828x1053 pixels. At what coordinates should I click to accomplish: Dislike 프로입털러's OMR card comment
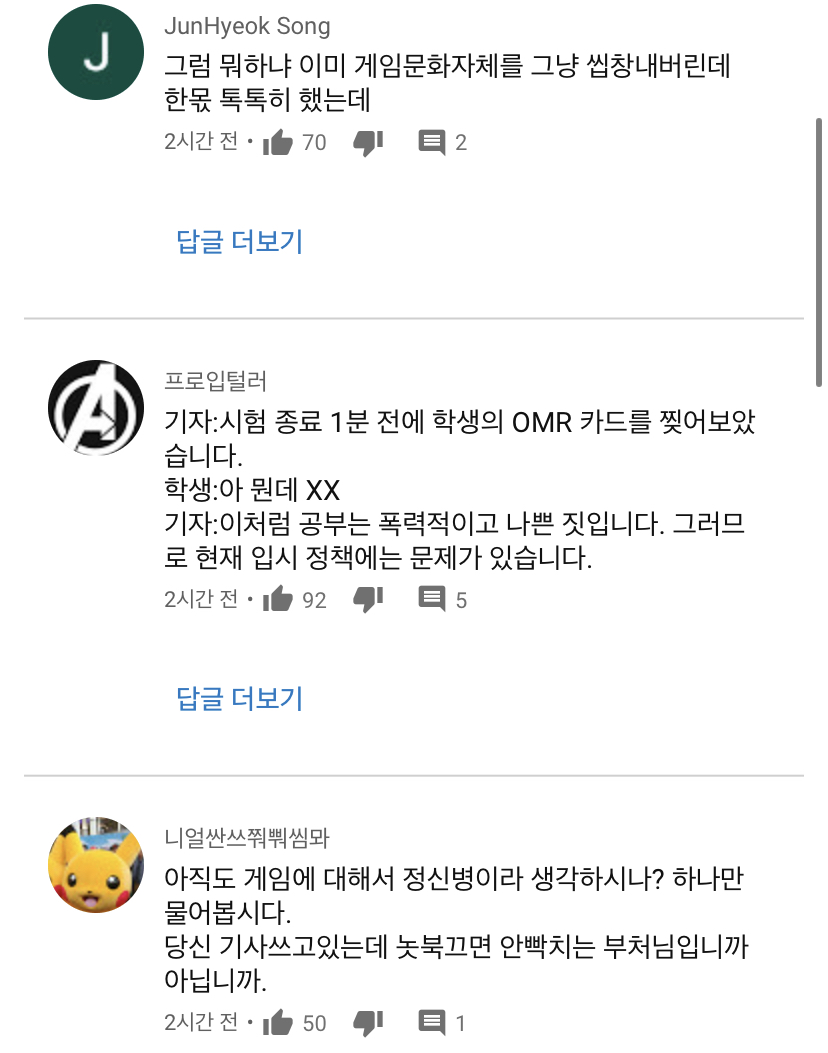(x=368, y=600)
